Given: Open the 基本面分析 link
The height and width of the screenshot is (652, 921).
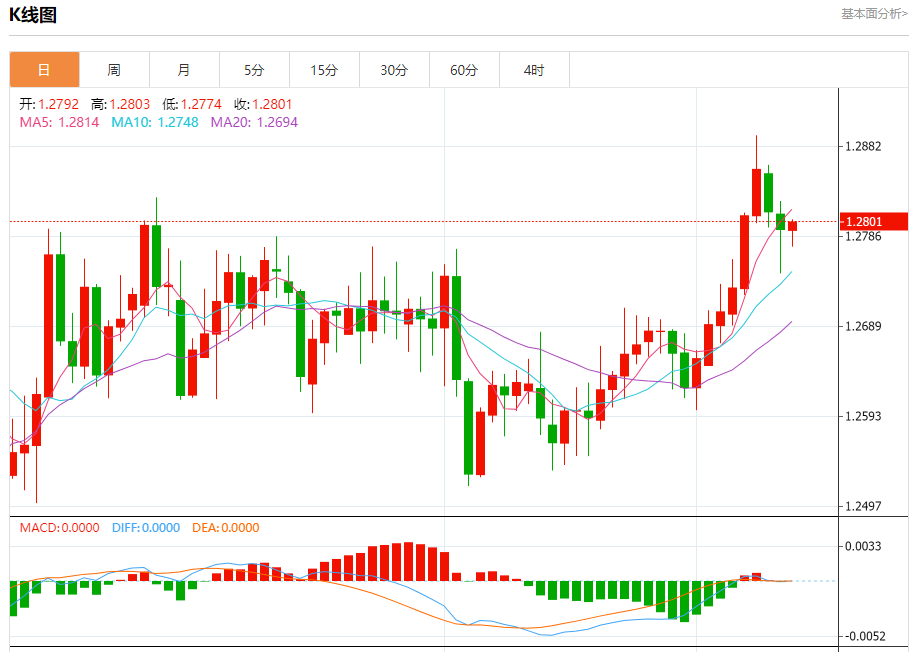Looking at the screenshot, I should tap(874, 14).
